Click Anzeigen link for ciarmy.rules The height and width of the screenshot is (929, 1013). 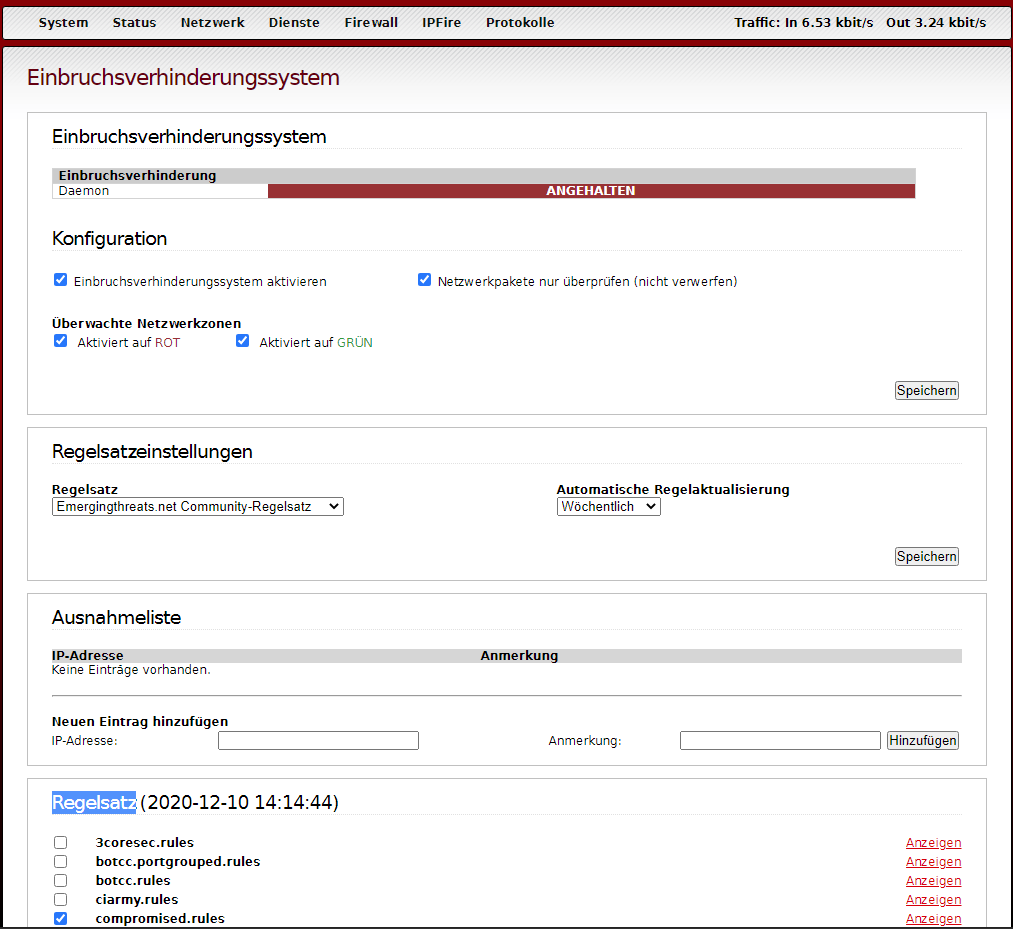[933, 900]
